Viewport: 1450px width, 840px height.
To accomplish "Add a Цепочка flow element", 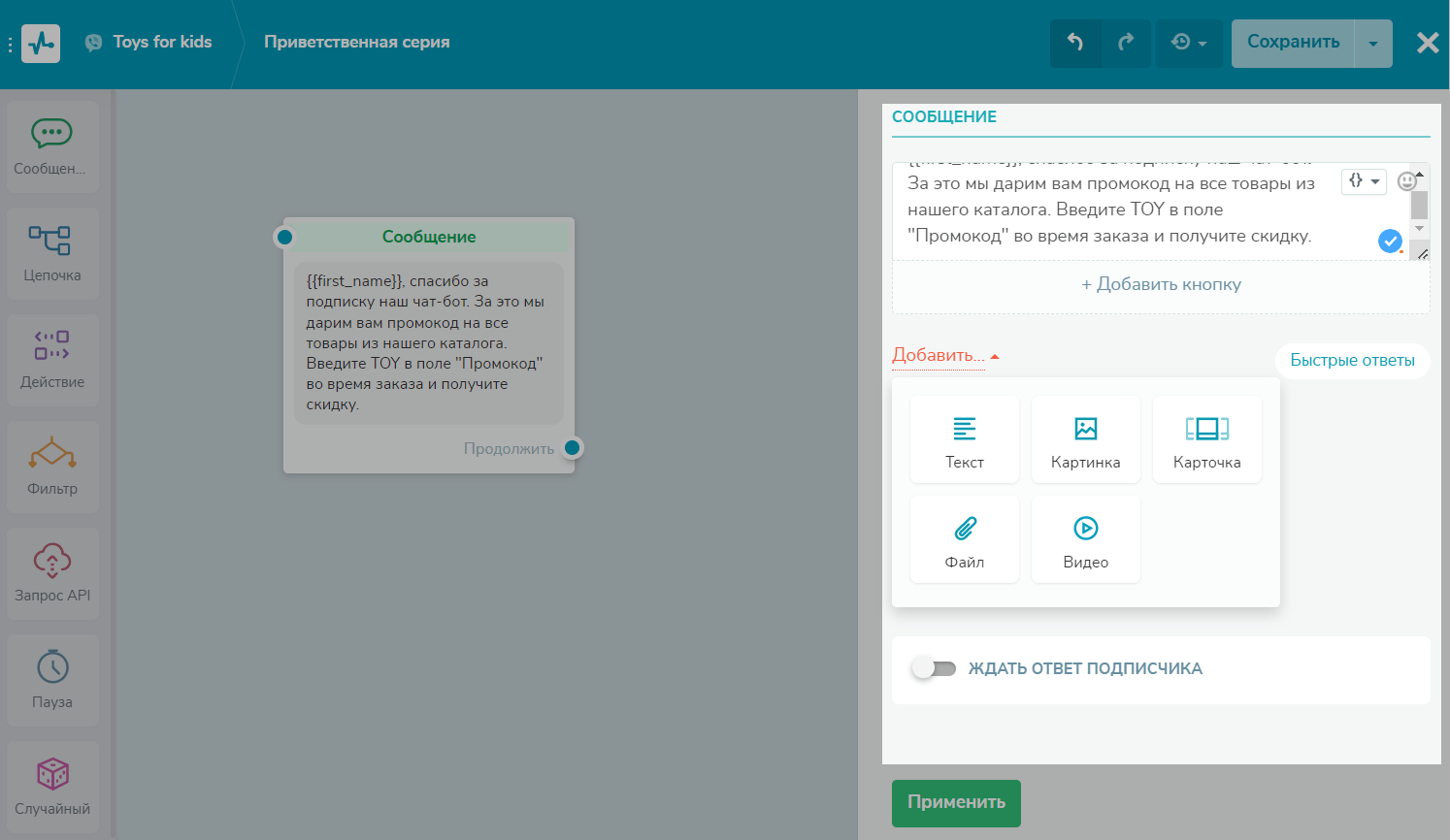I will click(52, 253).
